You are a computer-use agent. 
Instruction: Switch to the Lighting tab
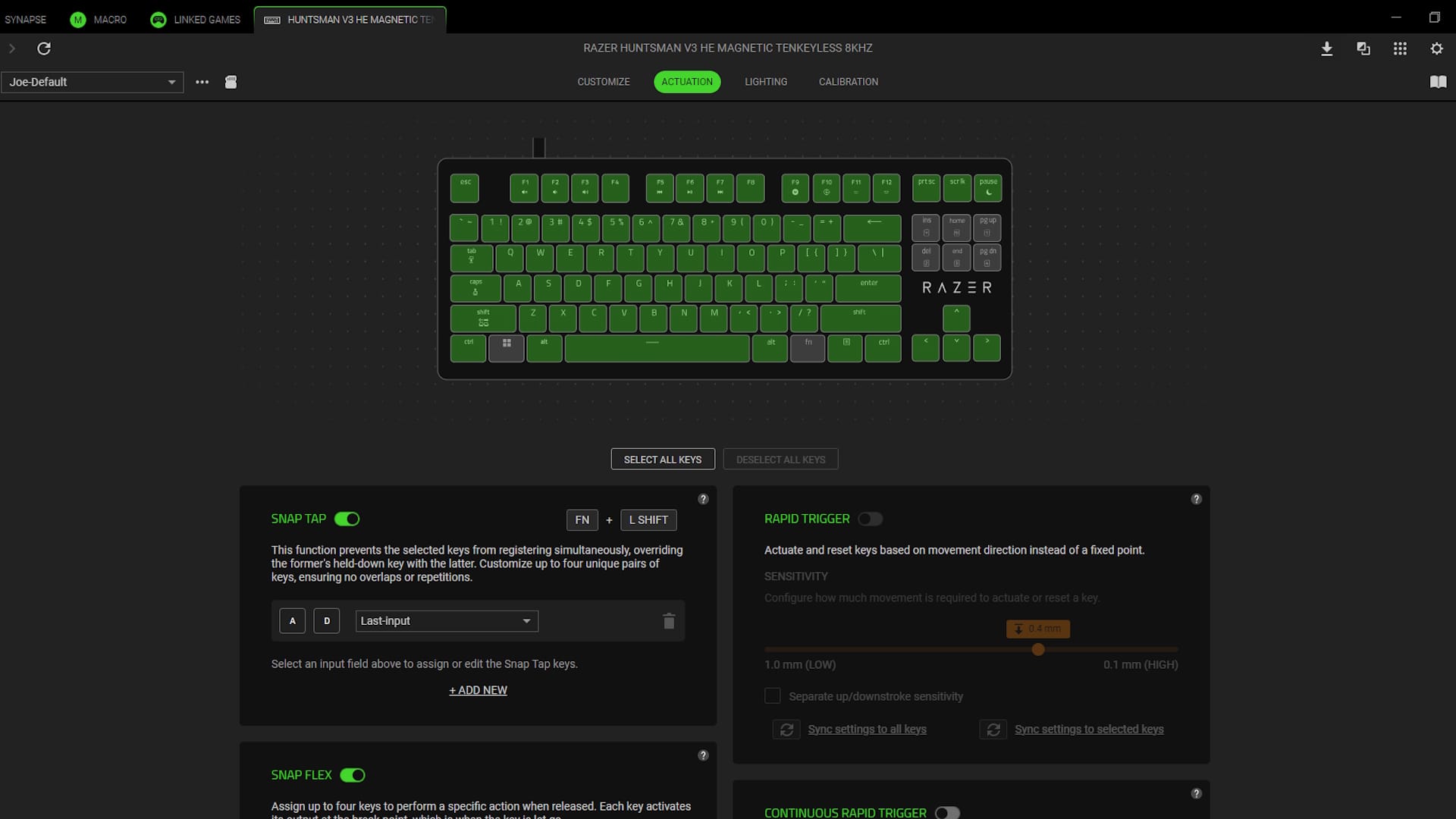(x=766, y=82)
